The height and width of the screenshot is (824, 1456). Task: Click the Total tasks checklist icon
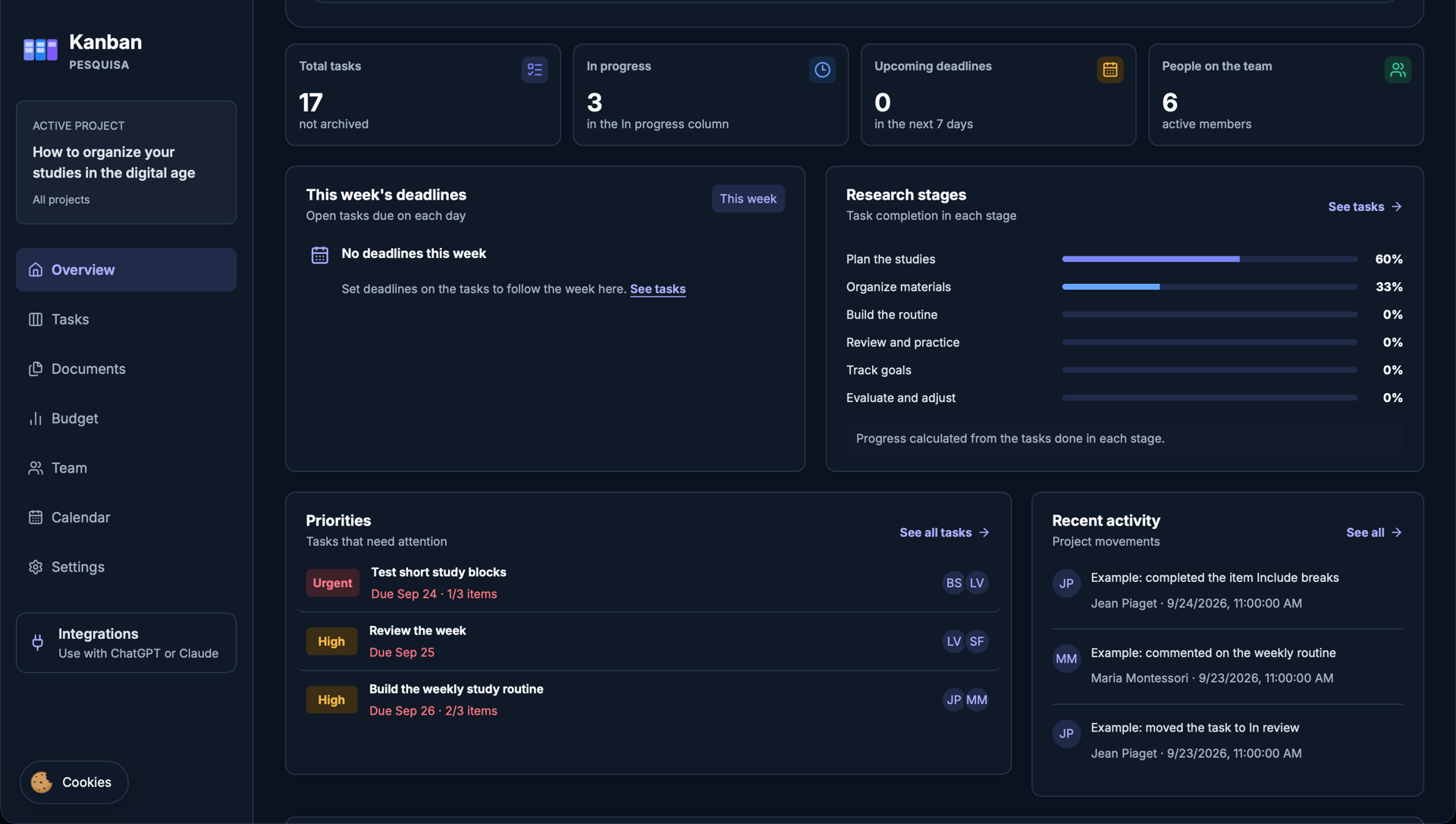coord(535,70)
